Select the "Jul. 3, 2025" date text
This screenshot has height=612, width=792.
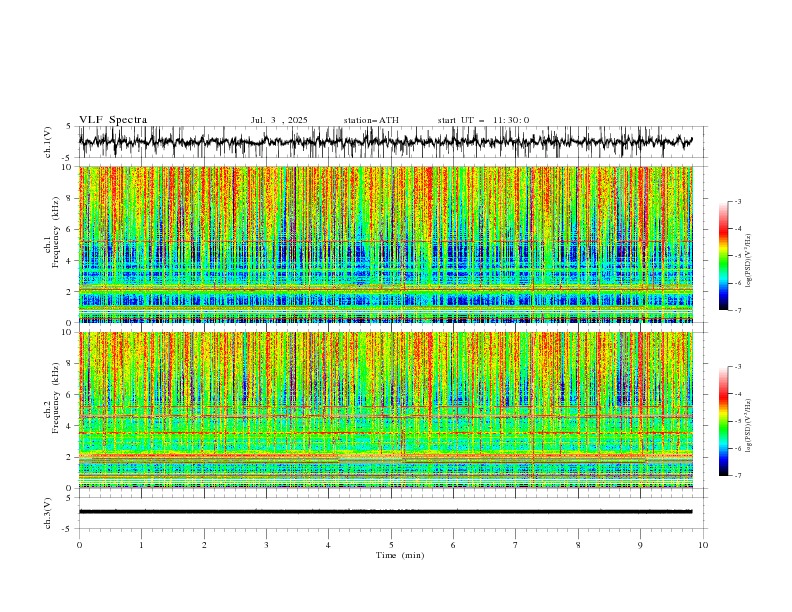279,120
